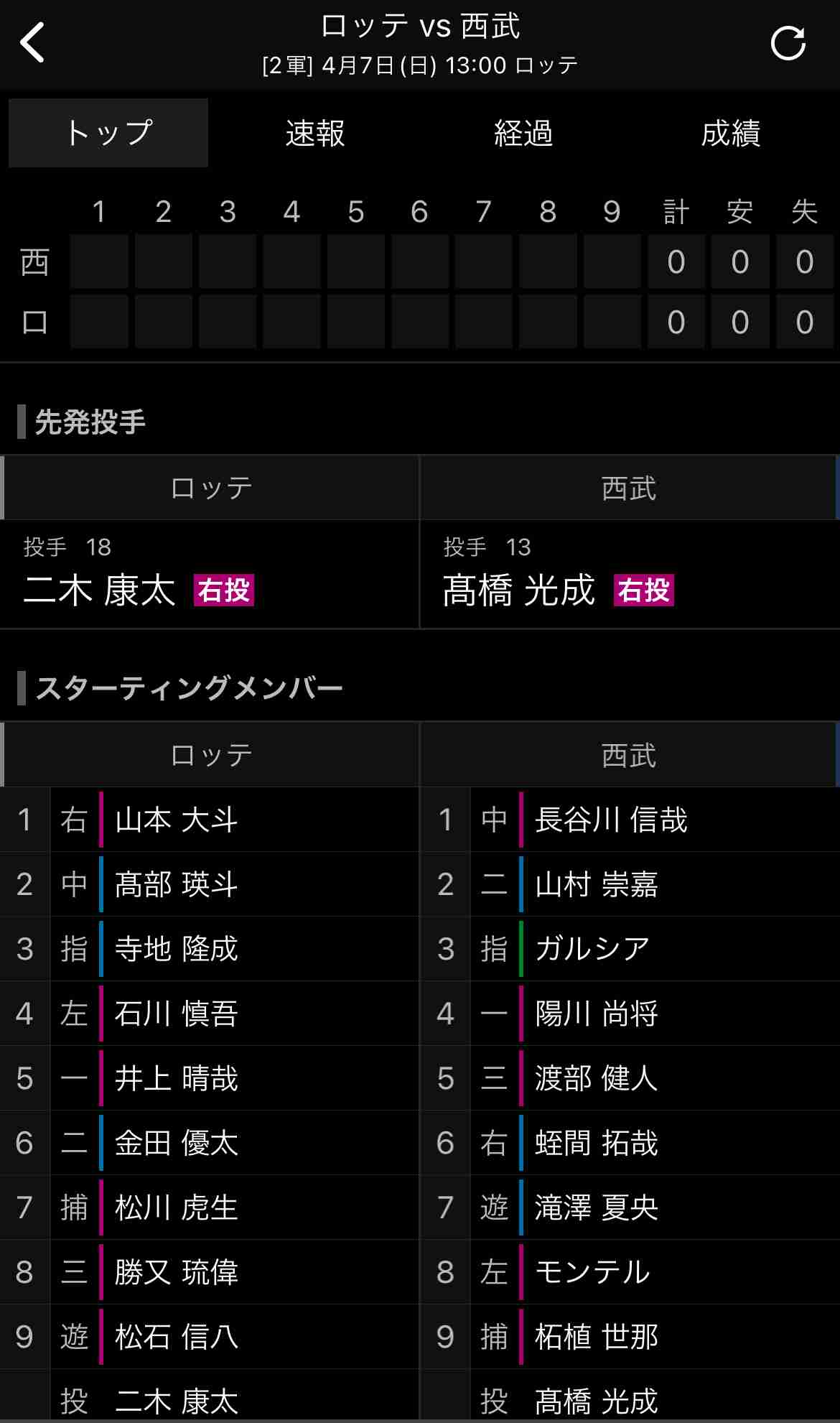This screenshot has height=1423, width=840.
Task: Open 渡部 健人 player row
Action: 596,1078
